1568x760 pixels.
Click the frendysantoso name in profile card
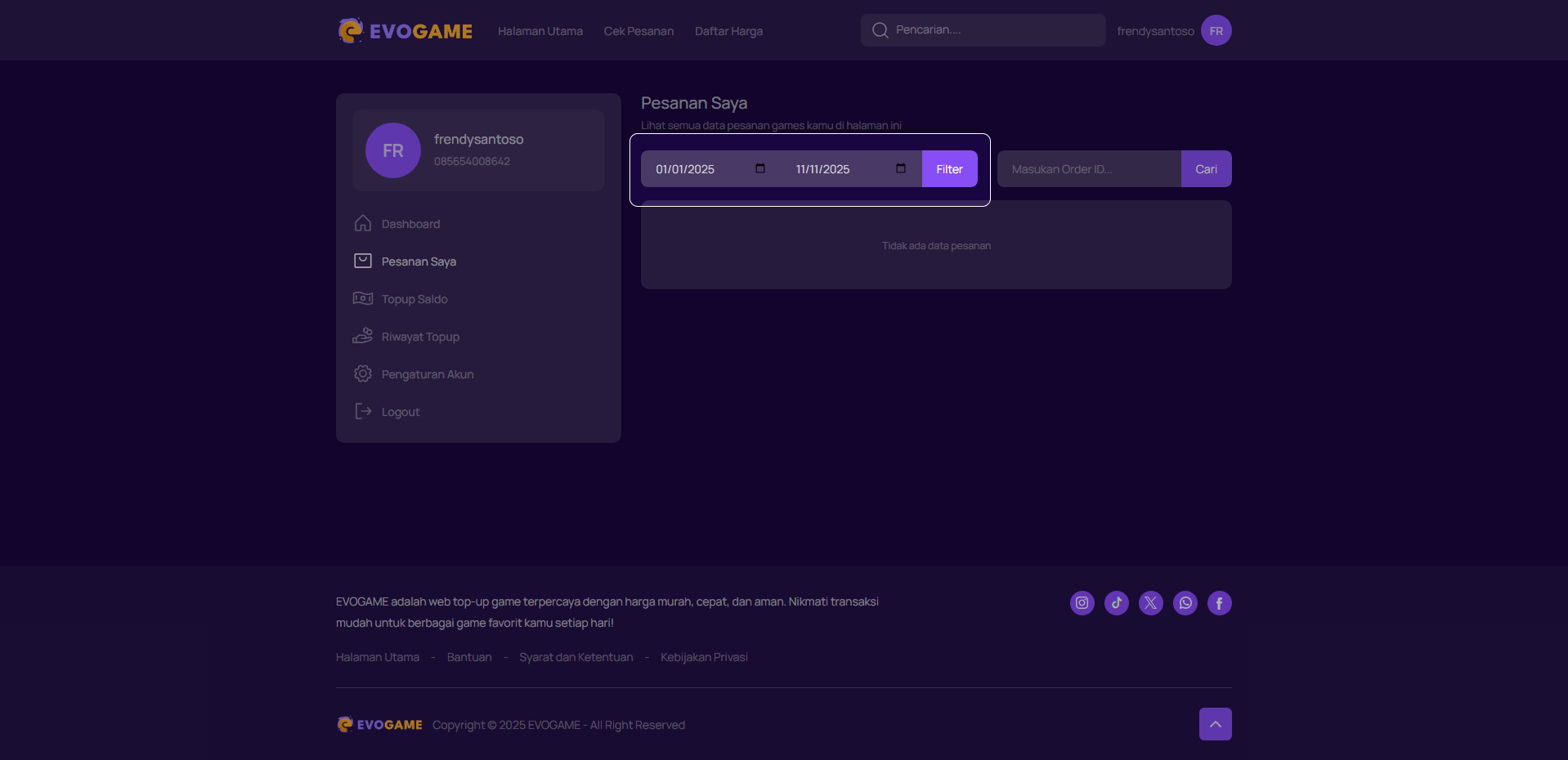[478, 139]
